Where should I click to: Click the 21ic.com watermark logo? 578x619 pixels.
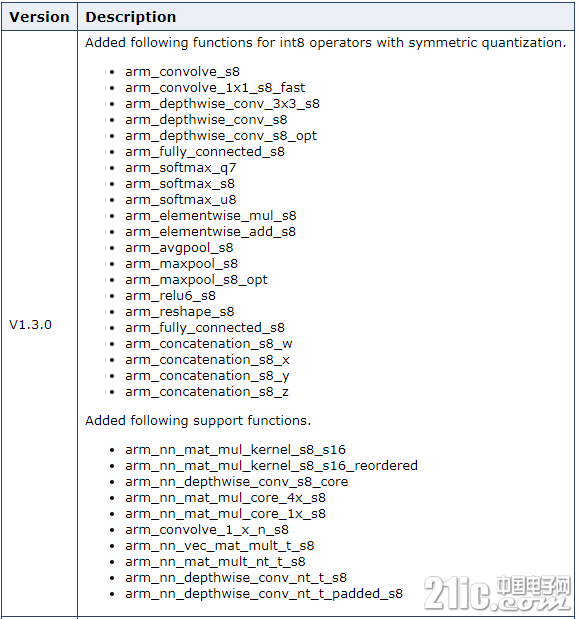coord(497,593)
